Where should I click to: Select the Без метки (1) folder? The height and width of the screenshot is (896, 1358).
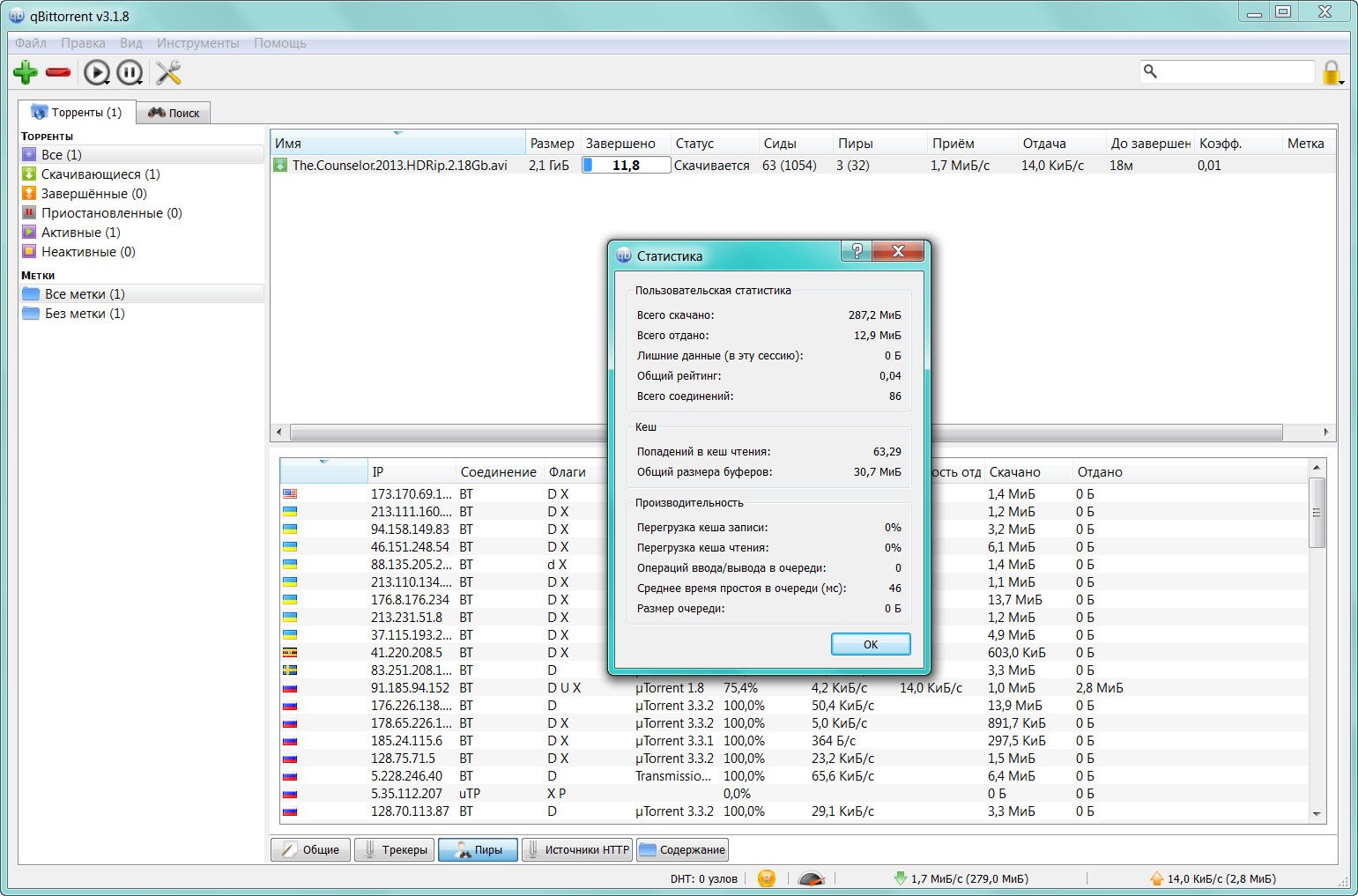point(142,313)
